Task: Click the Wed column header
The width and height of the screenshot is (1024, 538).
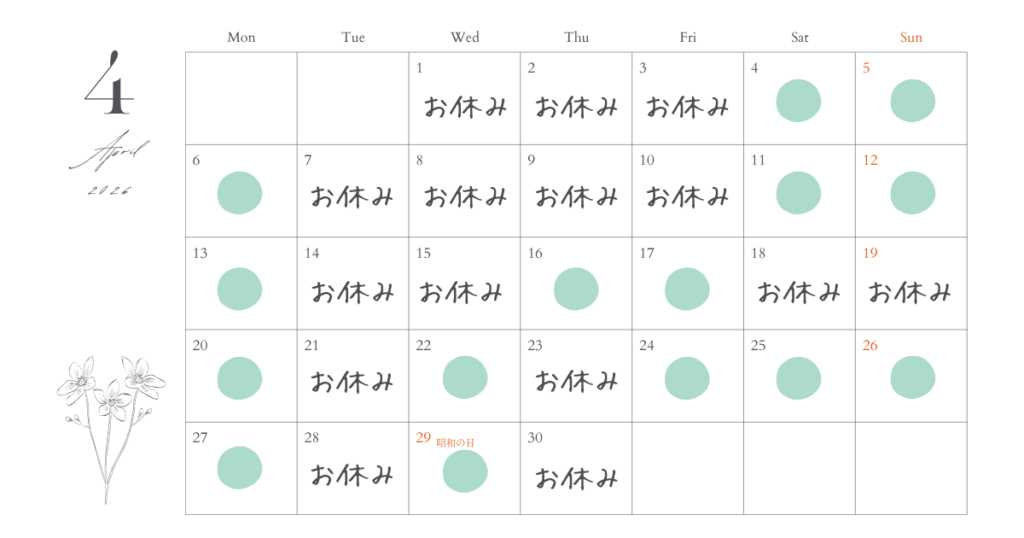Action: coord(465,37)
